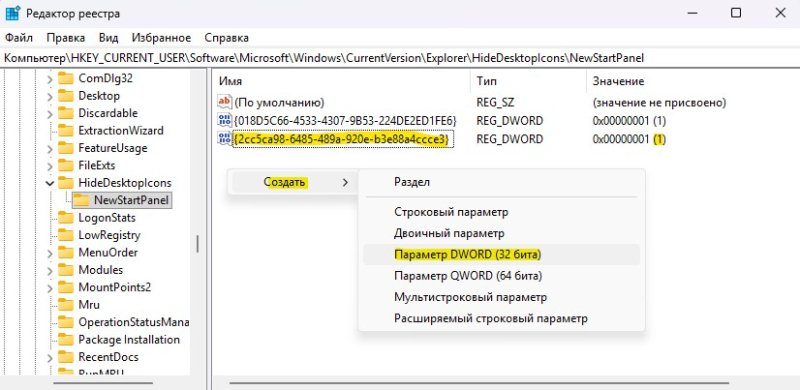Viewport: 800px width, 390px height.
Task: Click the Значение column header
Action: [693, 81]
